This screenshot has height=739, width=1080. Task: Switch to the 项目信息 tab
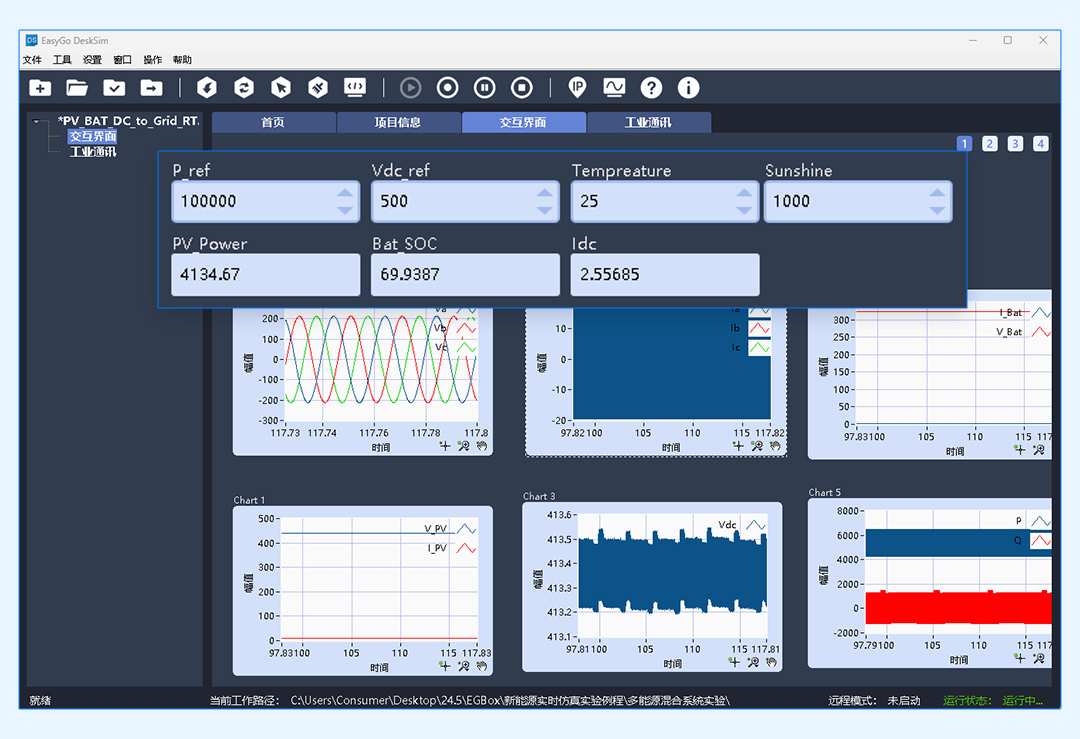(398, 123)
